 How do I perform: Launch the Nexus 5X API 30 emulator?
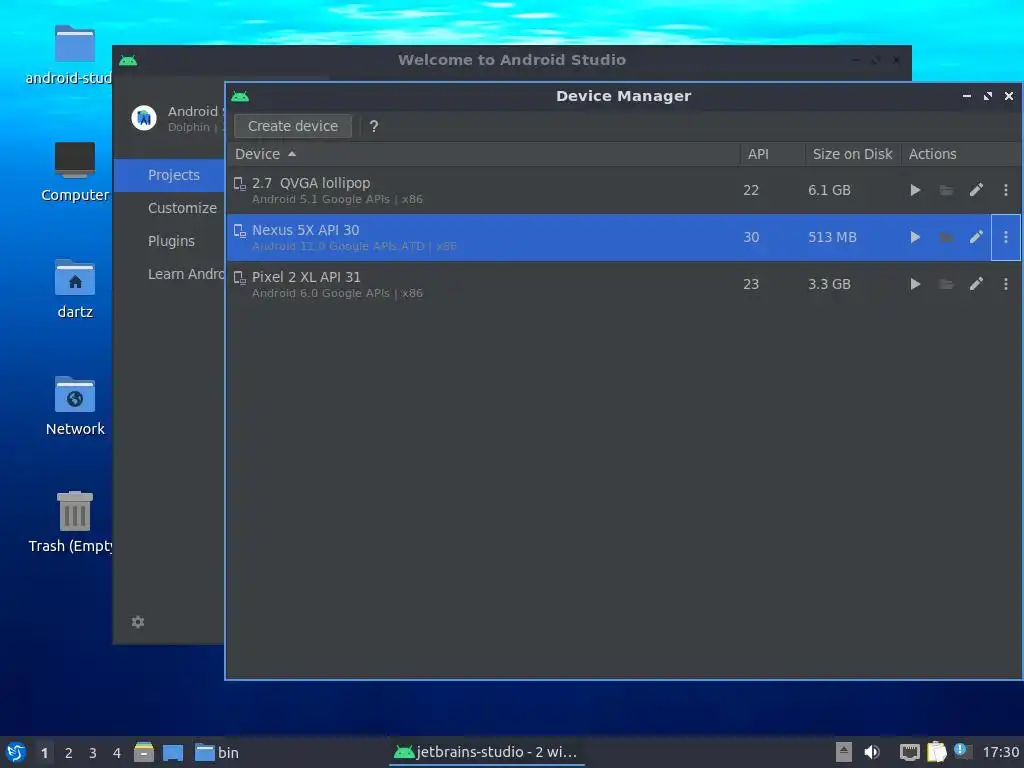click(x=915, y=237)
